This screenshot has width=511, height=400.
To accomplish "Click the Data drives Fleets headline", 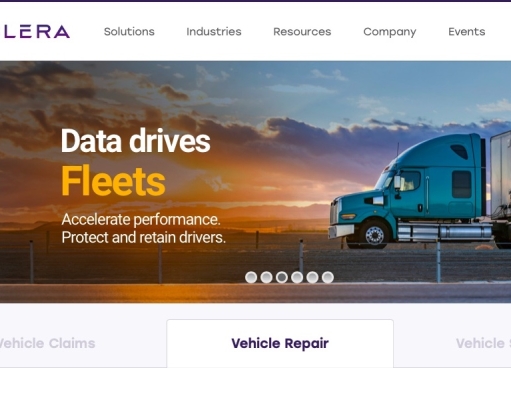I will 136,162.
